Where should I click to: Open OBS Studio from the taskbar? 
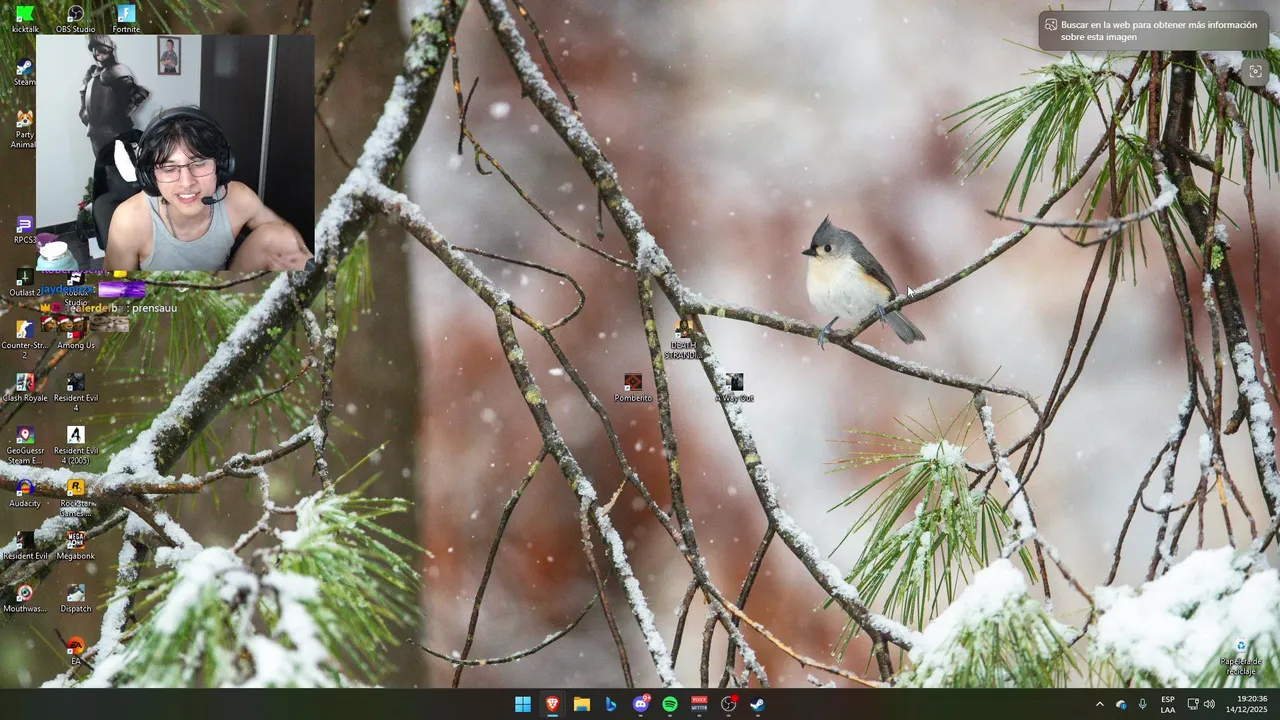(729, 704)
